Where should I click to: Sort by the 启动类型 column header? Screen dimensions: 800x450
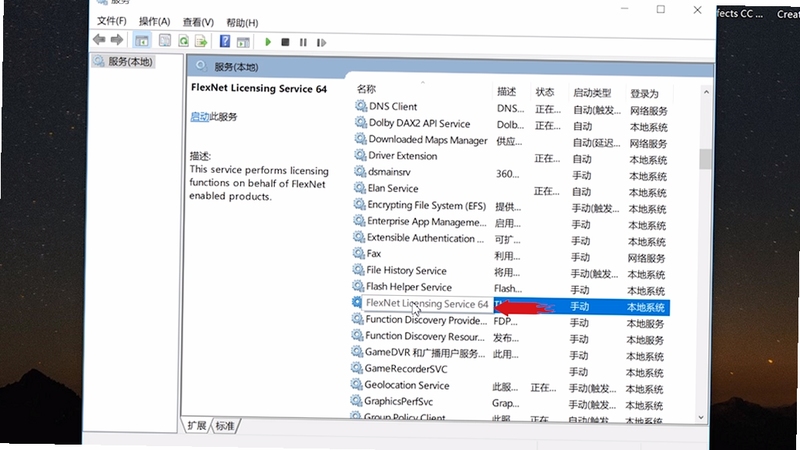click(x=592, y=93)
